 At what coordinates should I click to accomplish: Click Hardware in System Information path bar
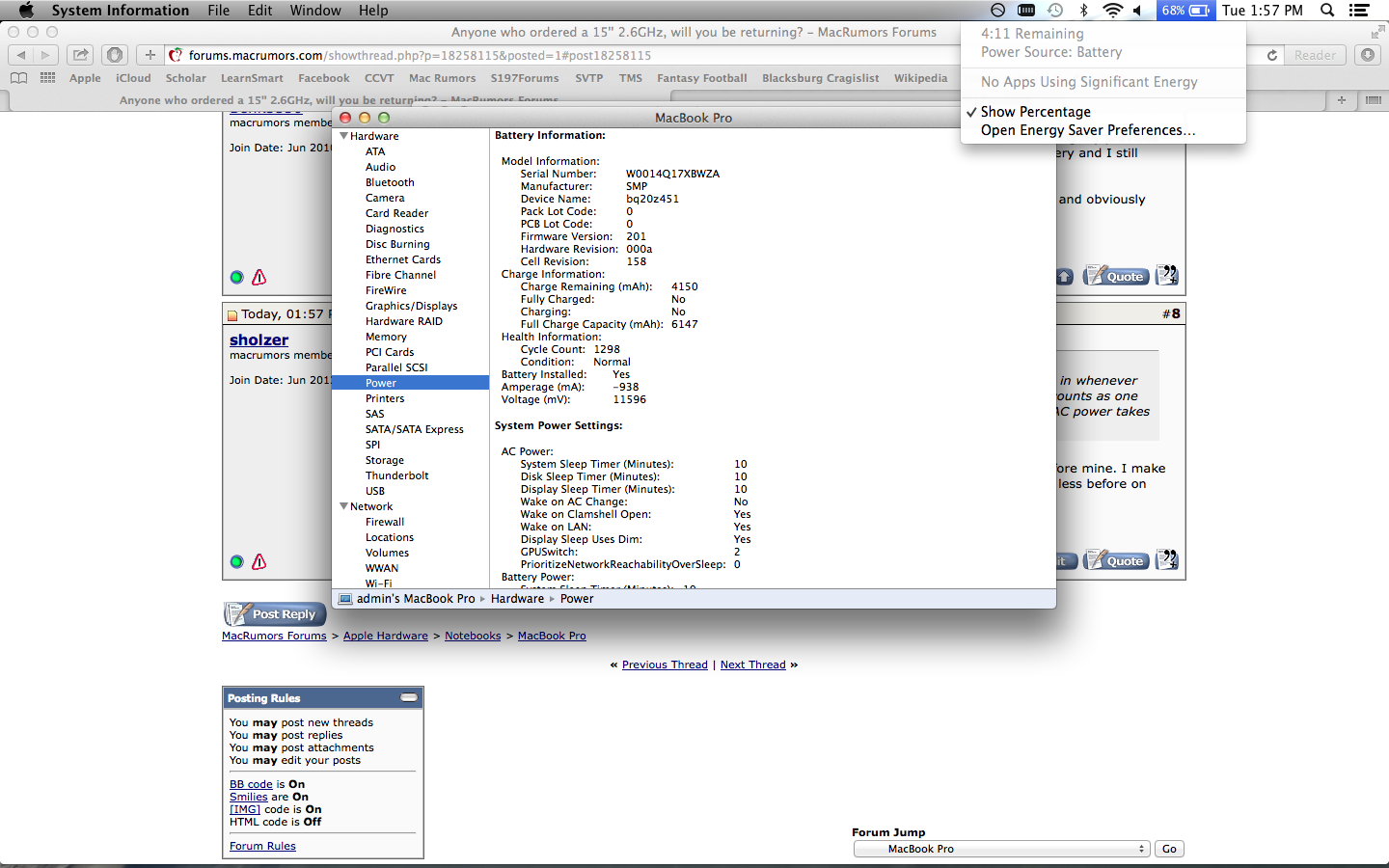[517, 599]
